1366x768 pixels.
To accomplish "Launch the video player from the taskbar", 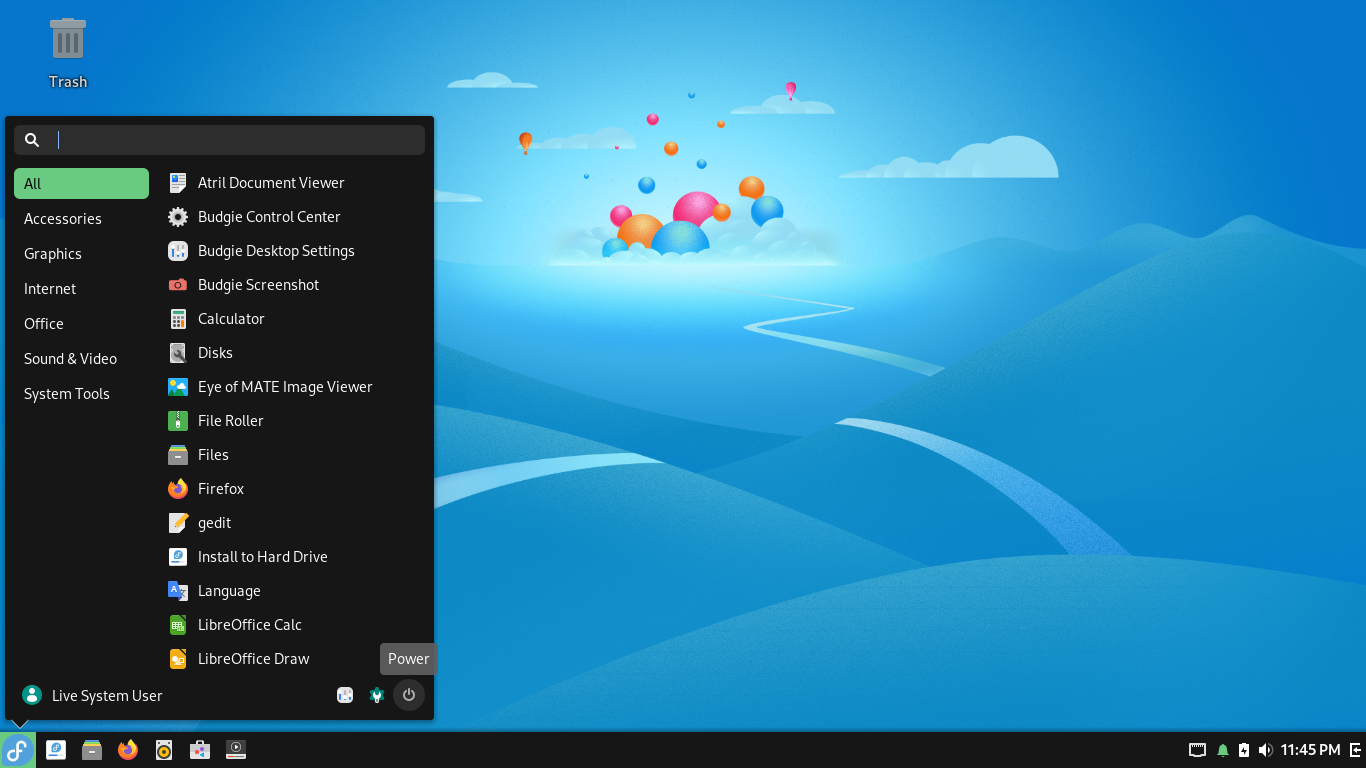I will coord(236,750).
